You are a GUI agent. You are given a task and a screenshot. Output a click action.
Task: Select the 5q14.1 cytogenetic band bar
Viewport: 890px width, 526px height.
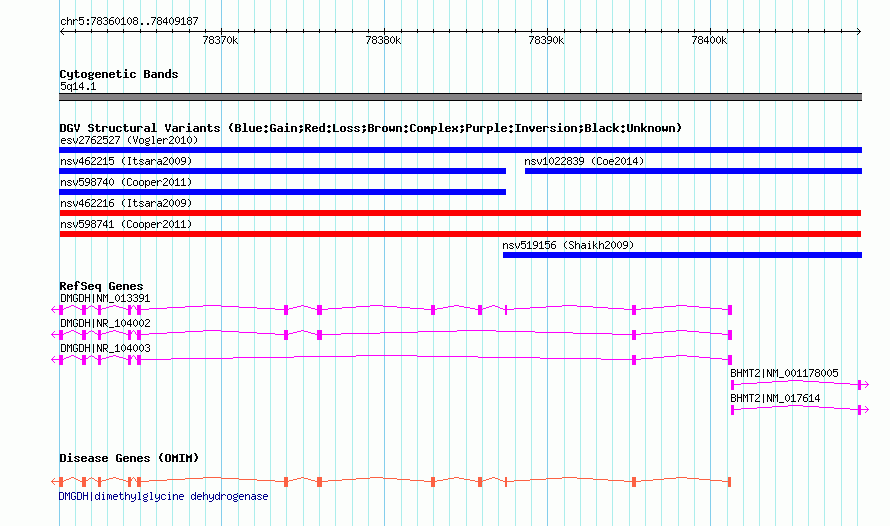[460, 97]
